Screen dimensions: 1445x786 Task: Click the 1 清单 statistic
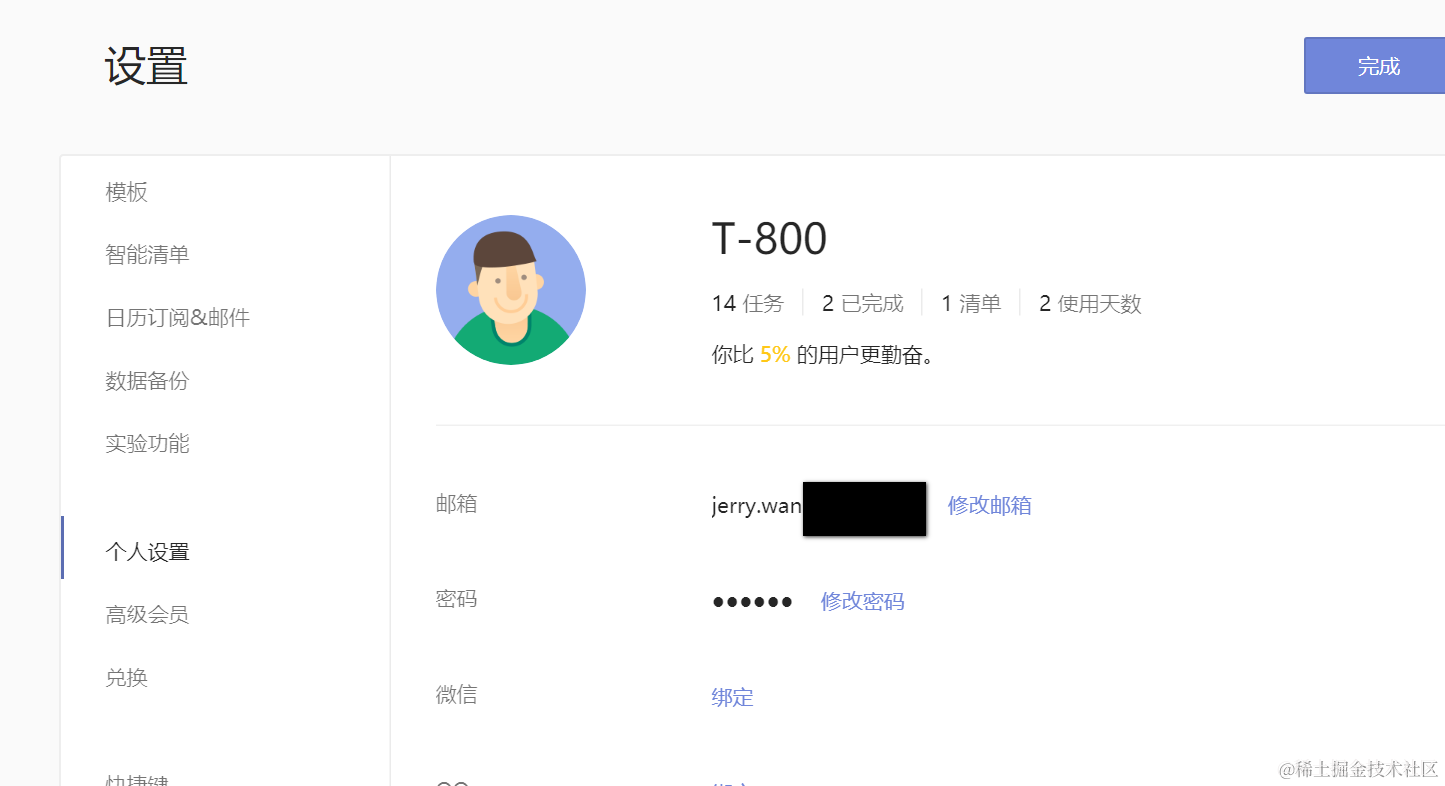pyautogui.click(x=971, y=303)
